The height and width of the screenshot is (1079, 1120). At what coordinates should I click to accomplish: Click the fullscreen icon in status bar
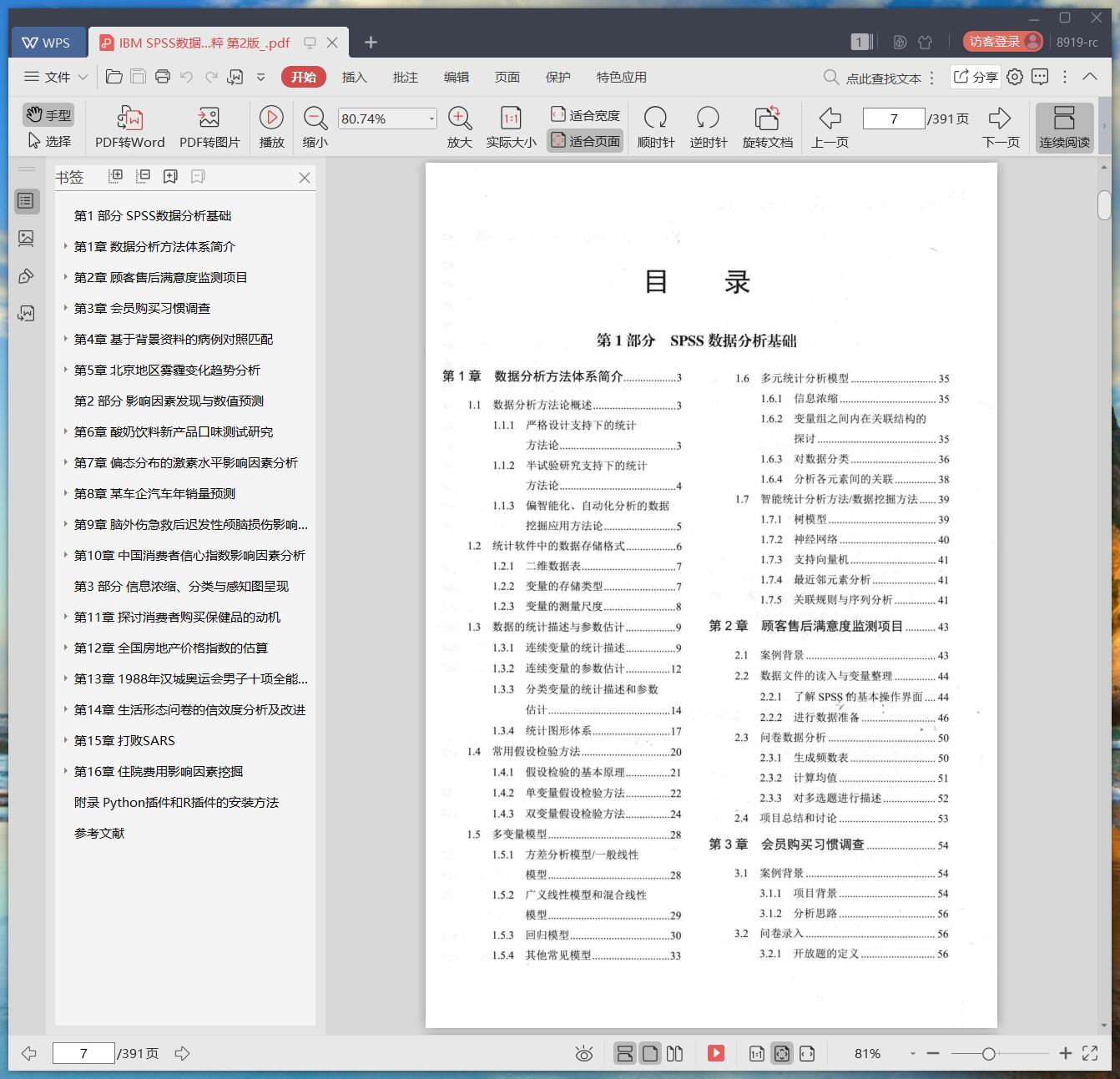point(1090,1053)
